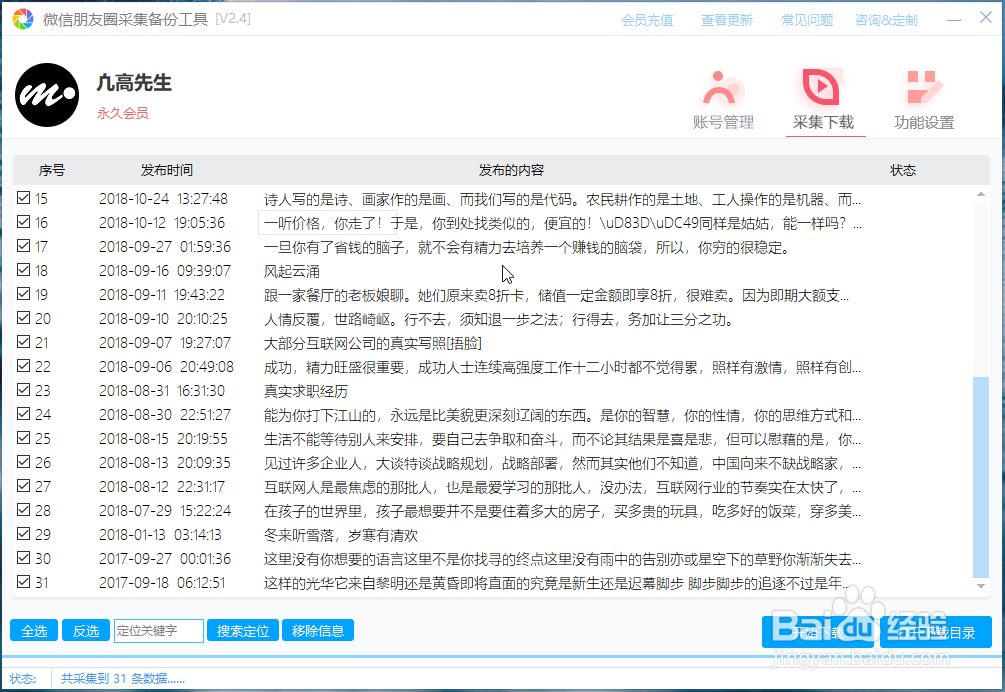The height and width of the screenshot is (692, 1005).
Task: Switch to the 功能设置 tab label
Action: [924, 122]
